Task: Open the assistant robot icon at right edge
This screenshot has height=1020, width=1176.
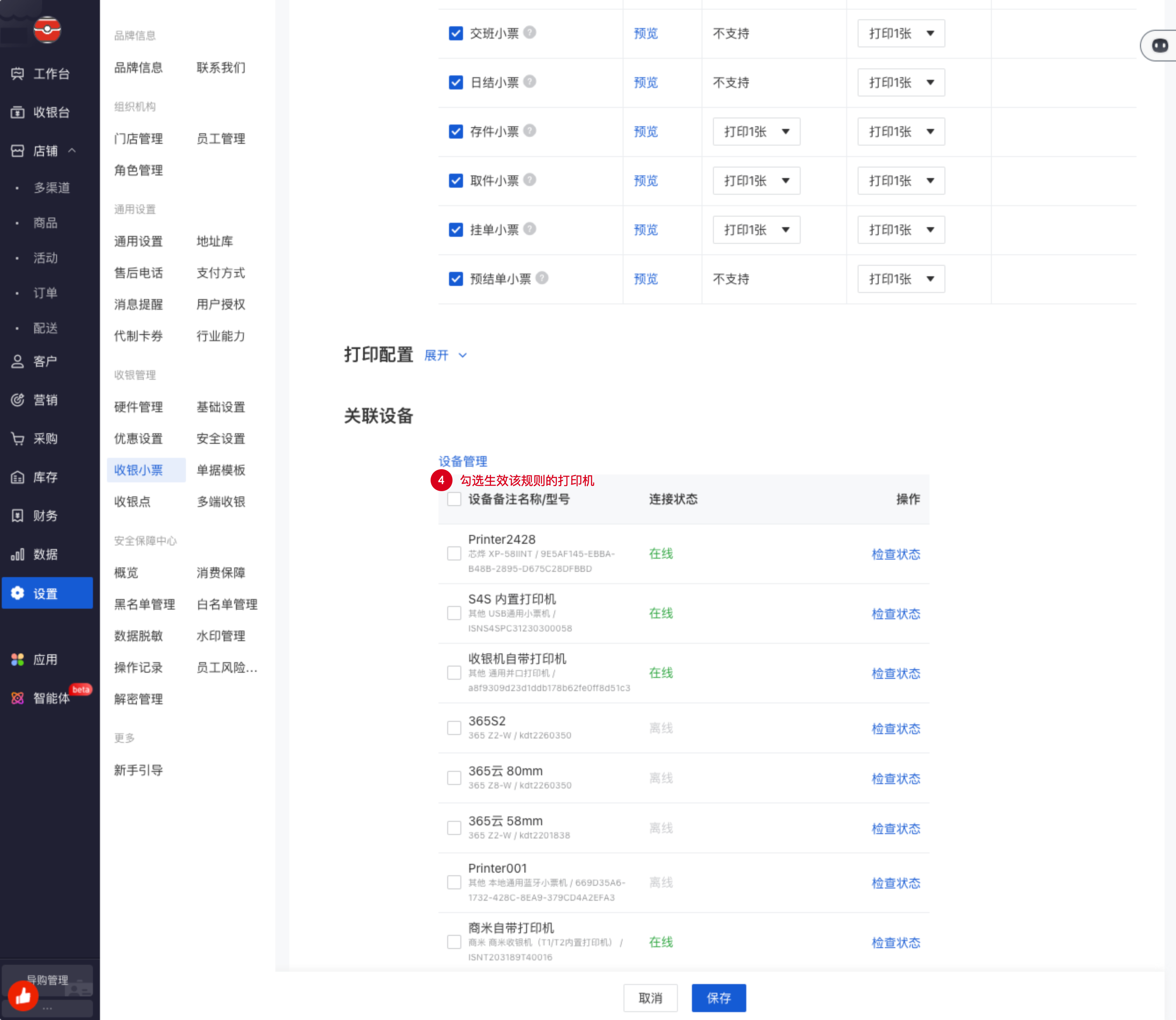Action: (x=1159, y=46)
